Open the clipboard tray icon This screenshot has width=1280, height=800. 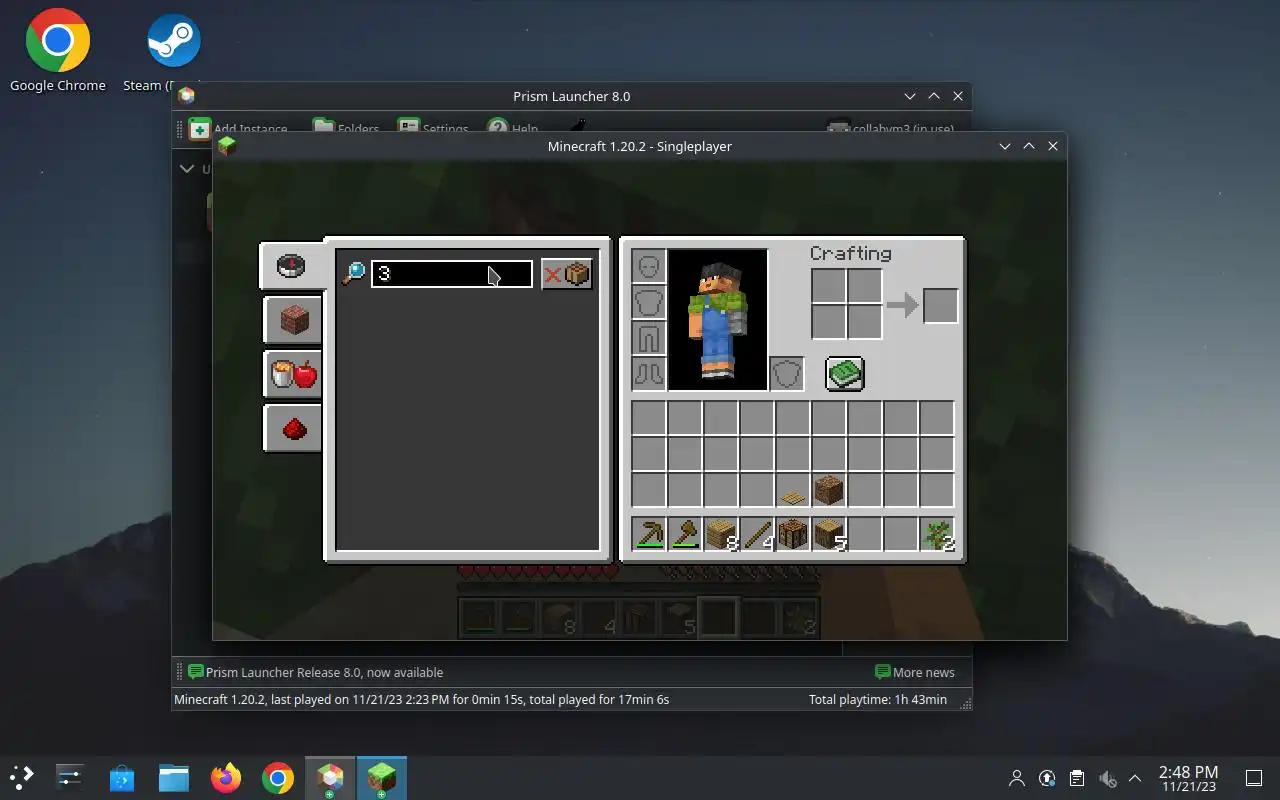point(1077,778)
